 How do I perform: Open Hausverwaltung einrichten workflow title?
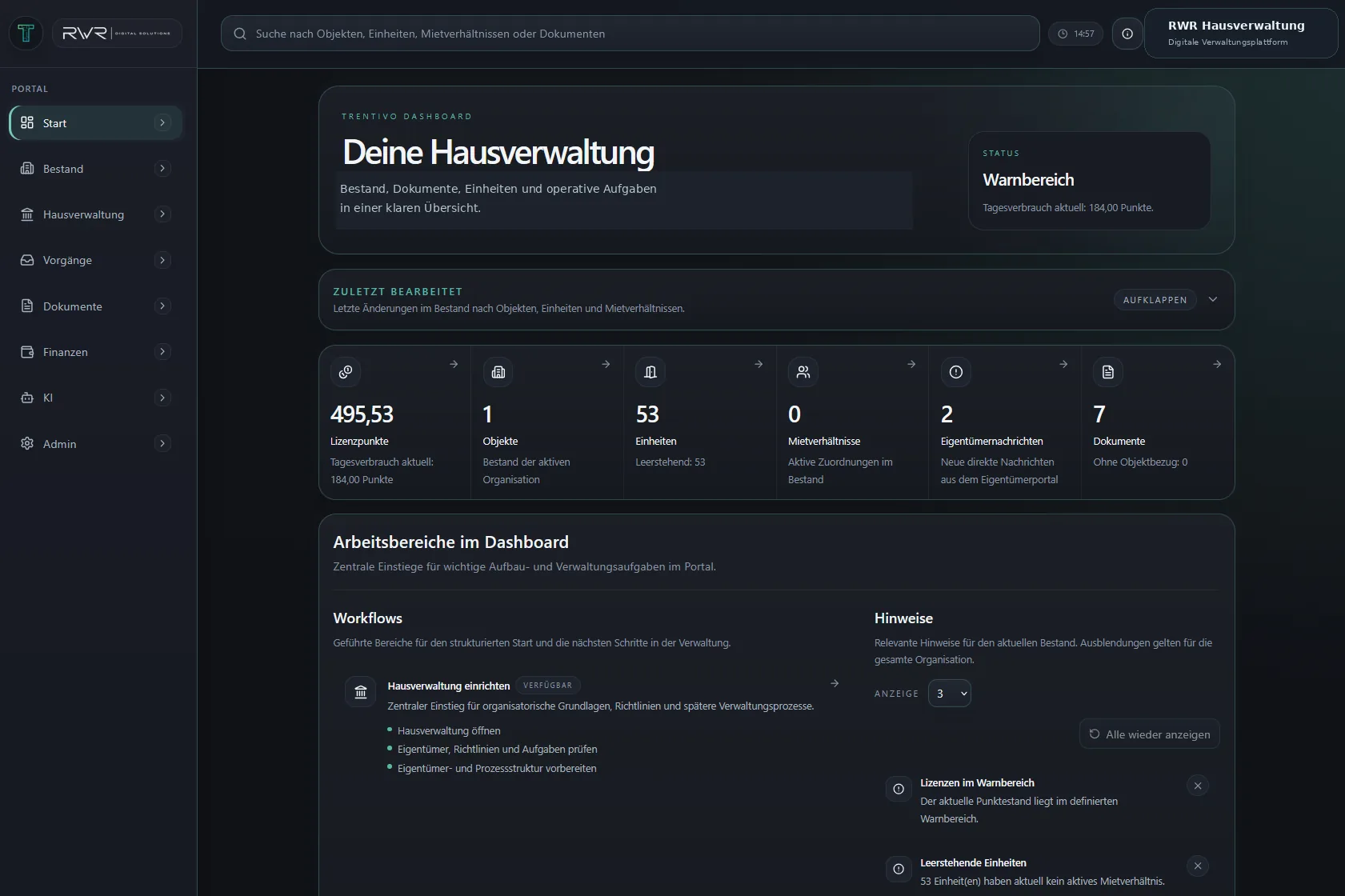(449, 686)
